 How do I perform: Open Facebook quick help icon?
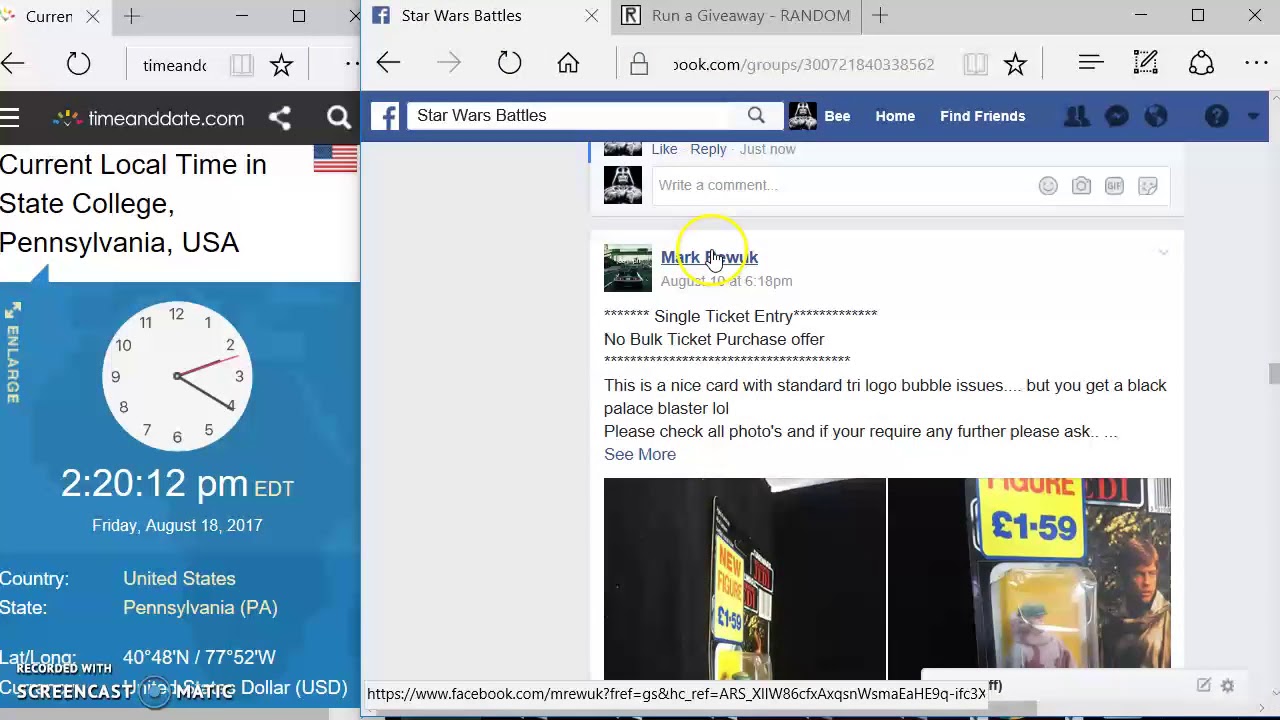click(1216, 116)
